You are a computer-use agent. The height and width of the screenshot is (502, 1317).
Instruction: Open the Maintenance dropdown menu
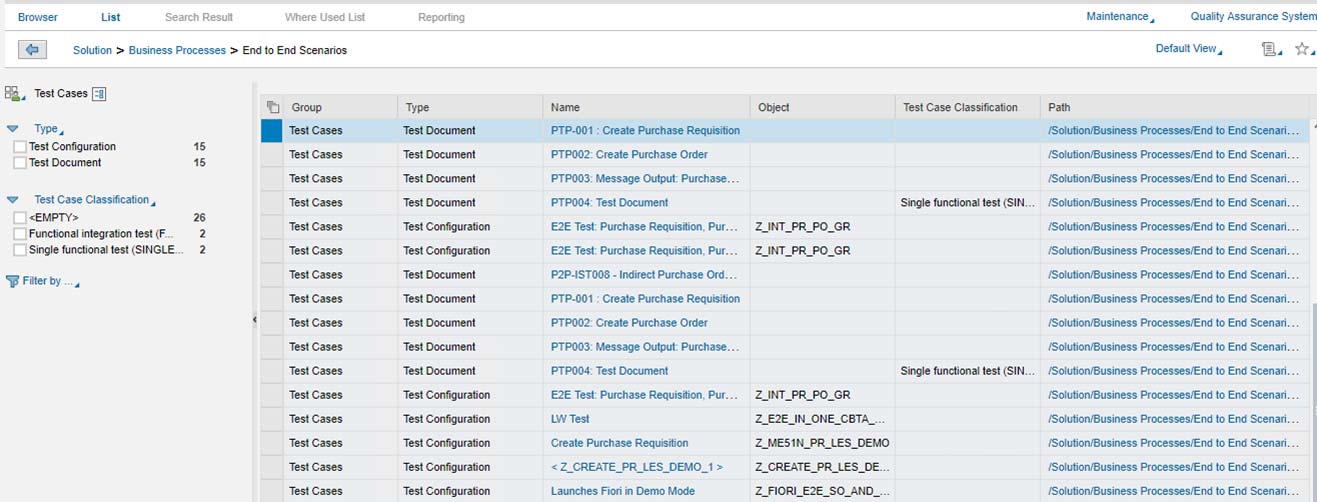tap(1119, 17)
